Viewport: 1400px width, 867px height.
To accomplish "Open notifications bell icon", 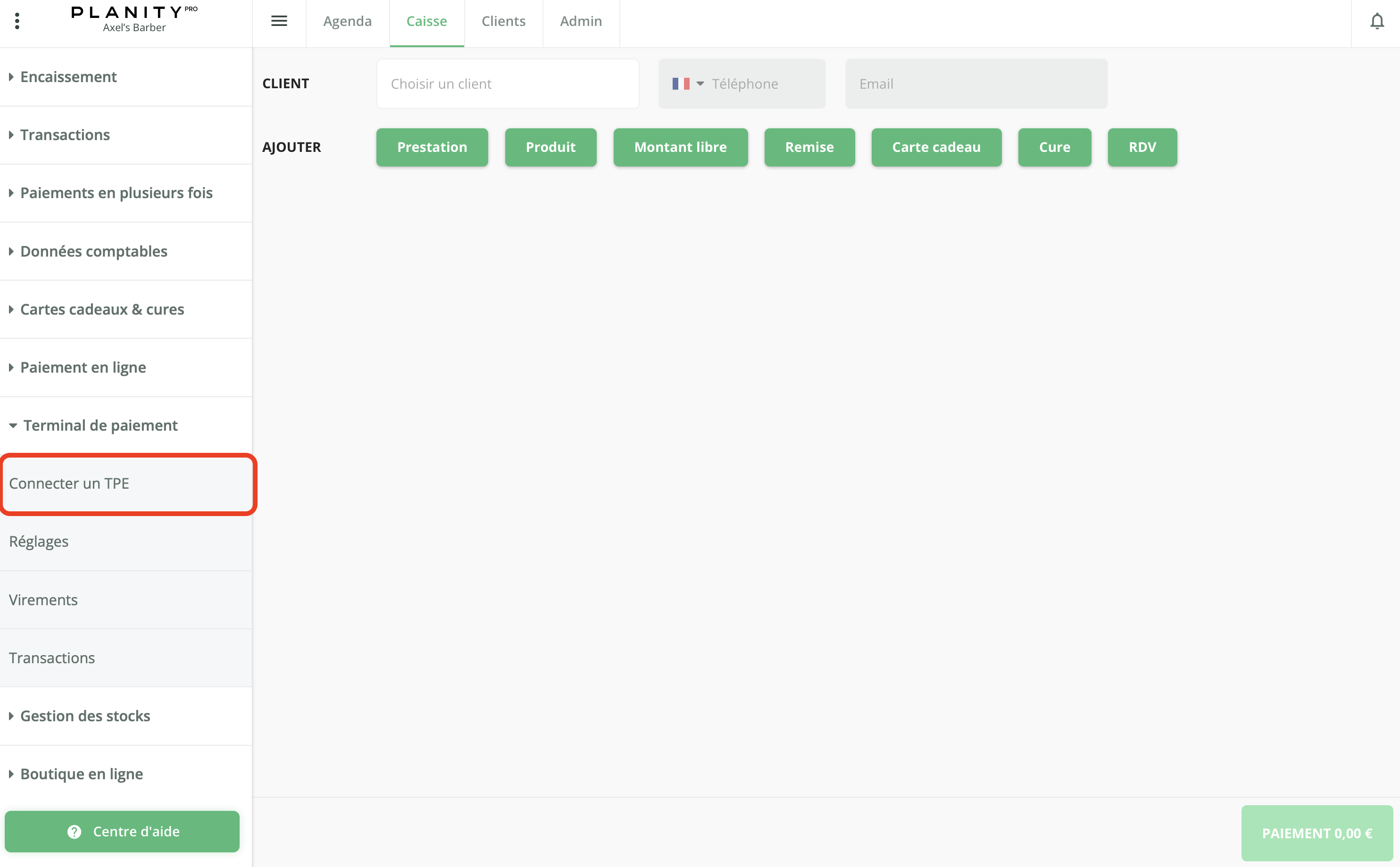I will click(1376, 21).
